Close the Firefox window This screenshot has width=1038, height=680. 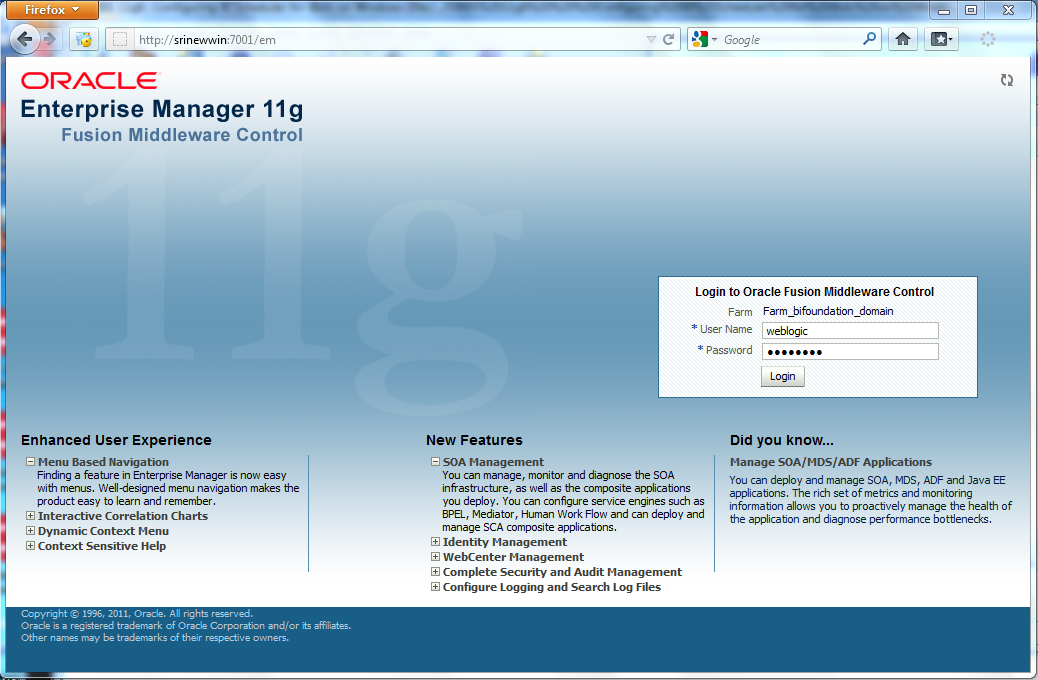tap(1008, 10)
